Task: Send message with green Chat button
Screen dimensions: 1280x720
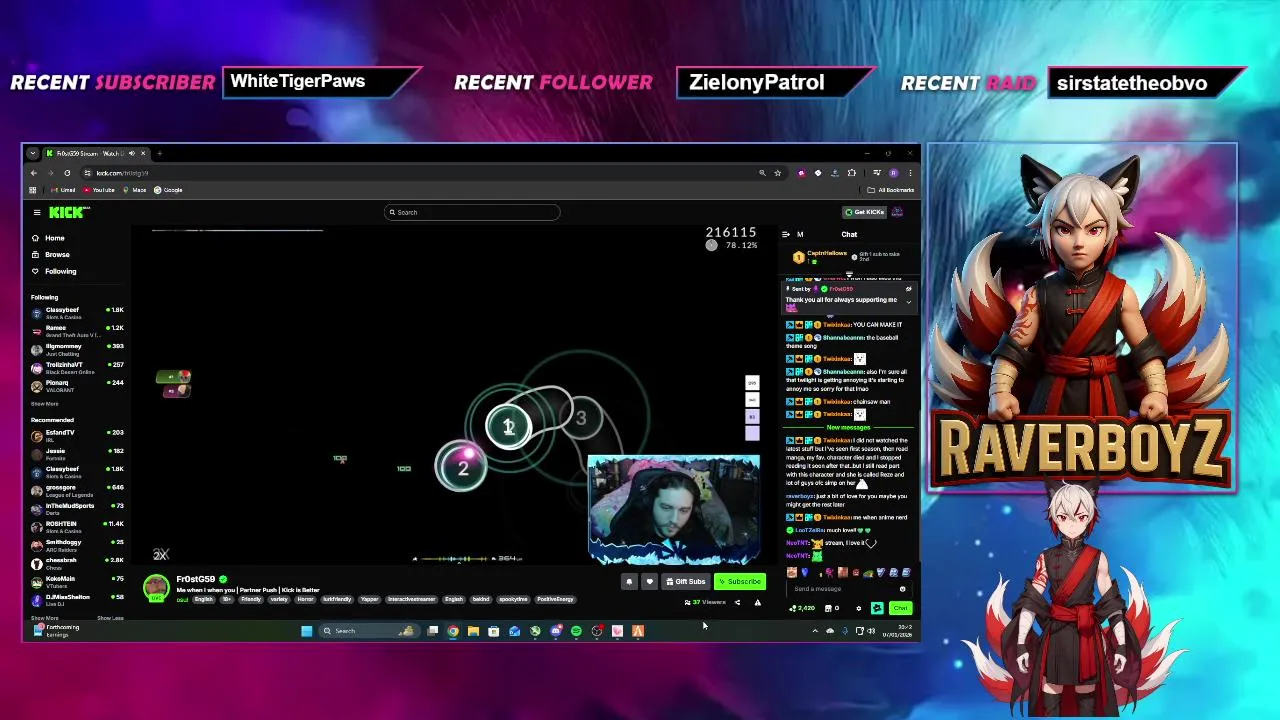Action: tap(900, 608)
